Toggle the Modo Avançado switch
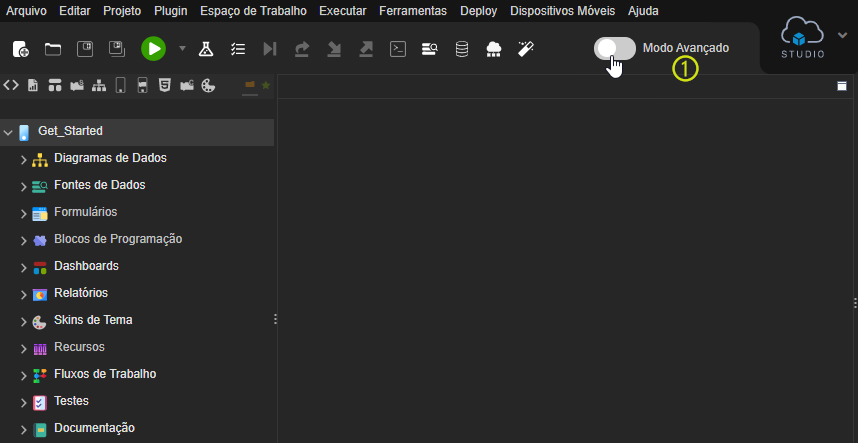The image size is (858, 443). click(615, 49)
